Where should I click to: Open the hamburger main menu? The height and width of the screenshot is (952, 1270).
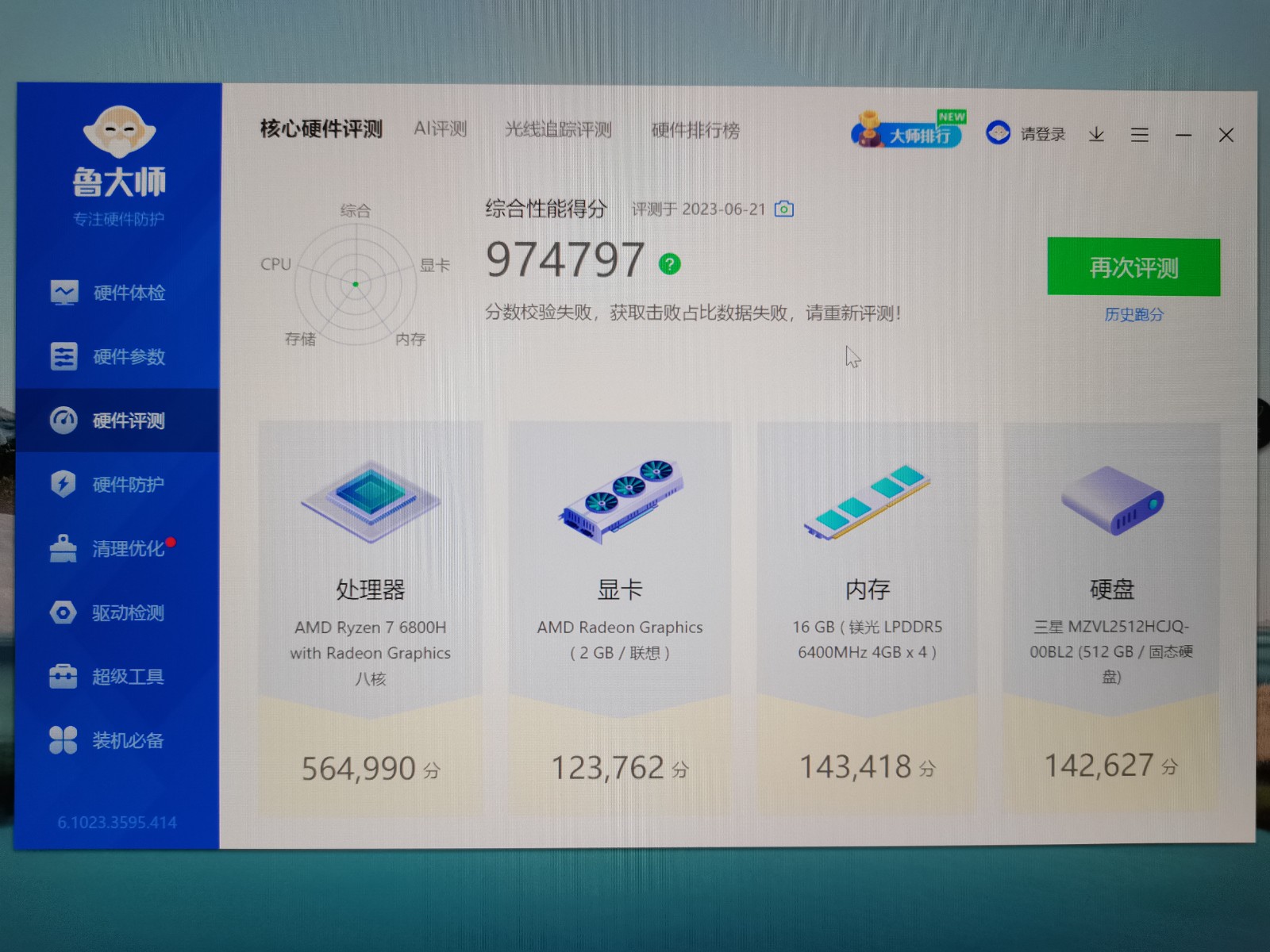(1140, 135)
